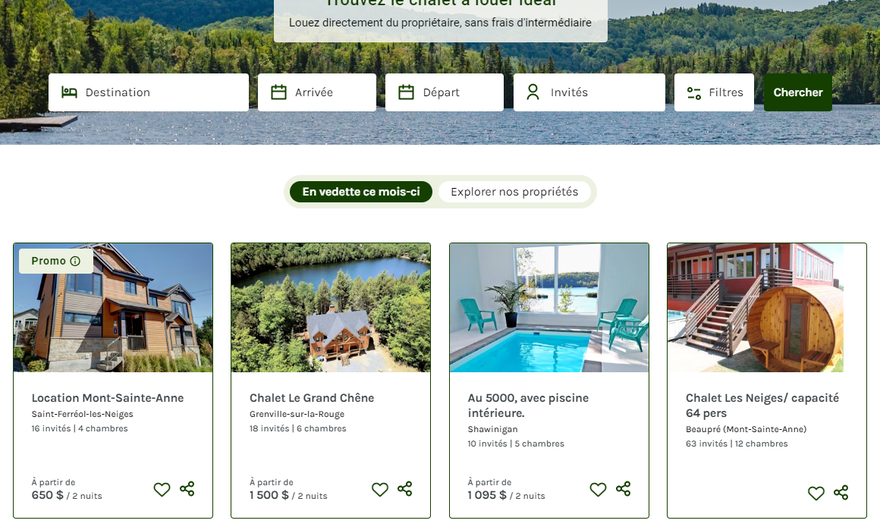Share the Au 5000 piscine intérieure listing
This screenshot has width=880, height=520.
tap(623, 489)
